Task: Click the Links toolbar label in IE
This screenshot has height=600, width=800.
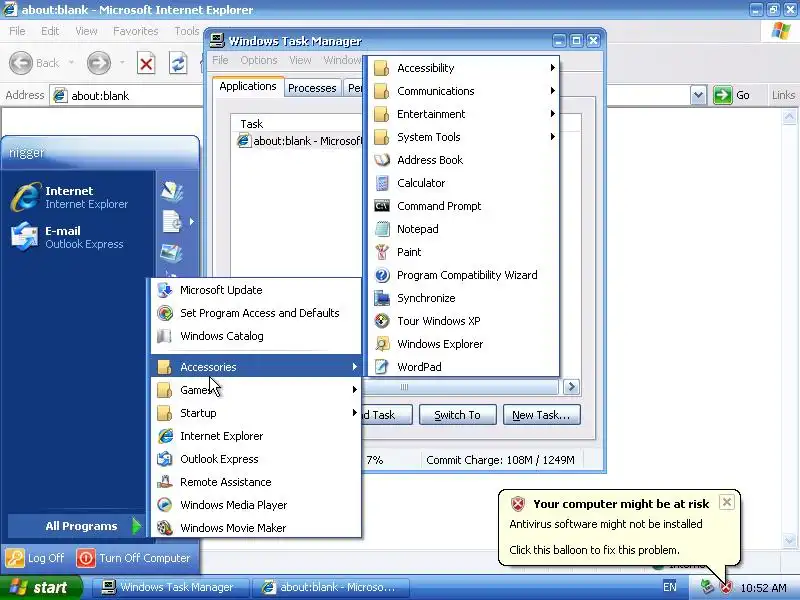Action: click(x=783, y=95)
